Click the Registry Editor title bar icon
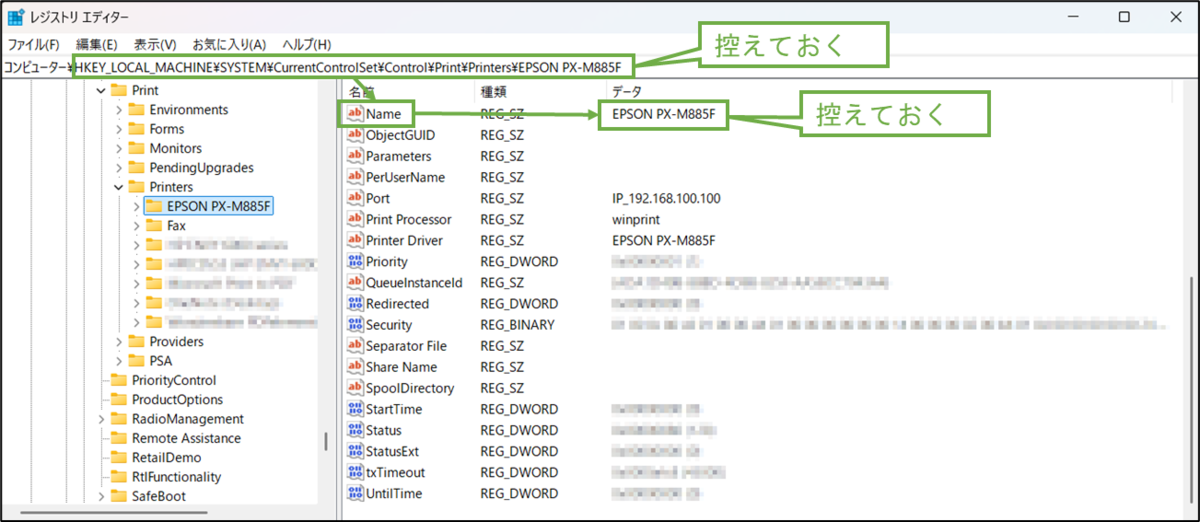The height and width of the screenshot is (522, 1200). pos(16,17)
